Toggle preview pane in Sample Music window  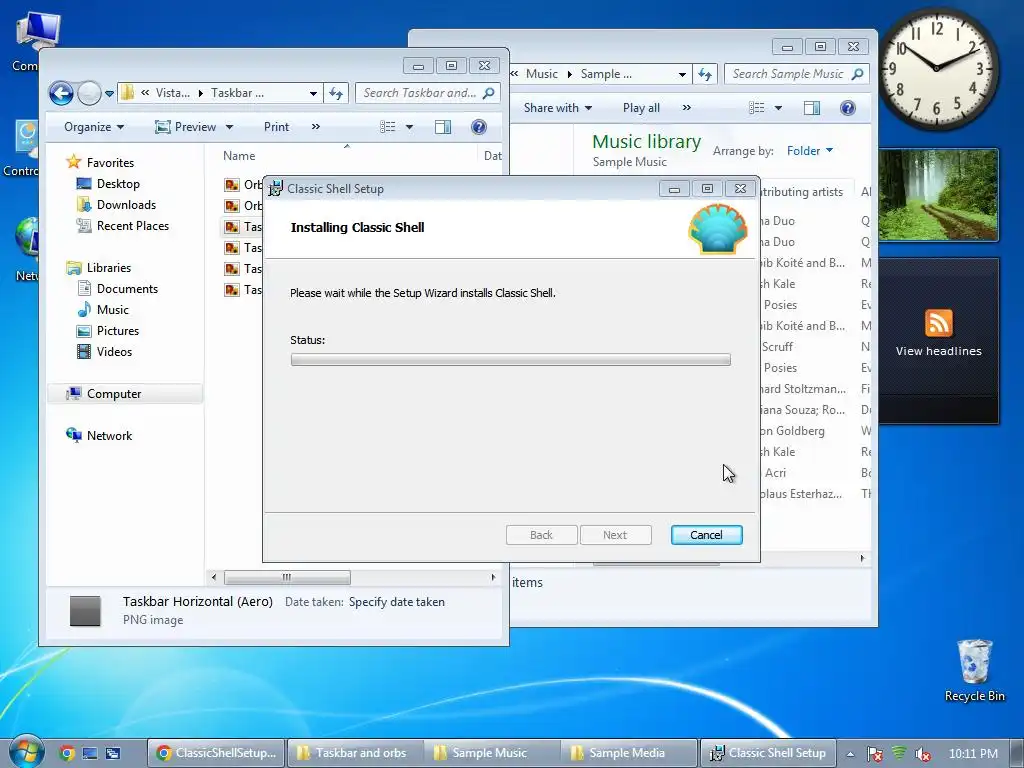[812, 108]
